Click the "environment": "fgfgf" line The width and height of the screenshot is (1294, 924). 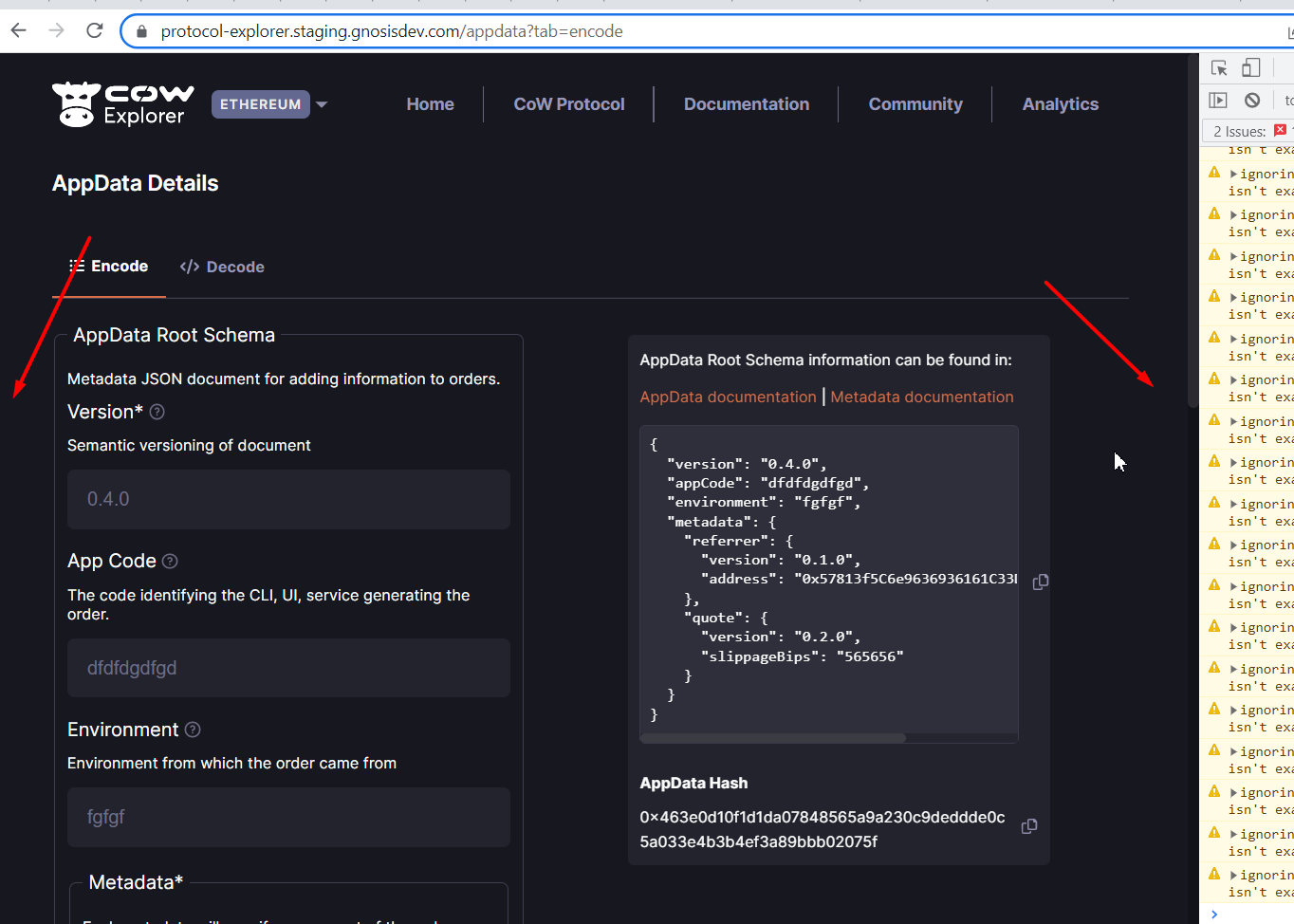764,502
